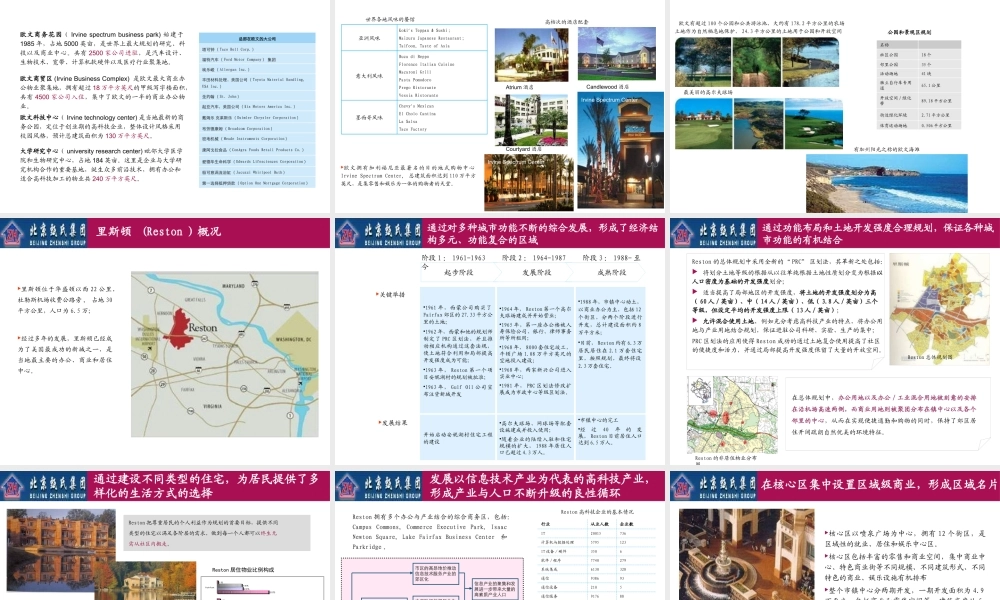Click the logo icon on the PRC zoning slide header
1000x600 pixels.
pos(682,234)
